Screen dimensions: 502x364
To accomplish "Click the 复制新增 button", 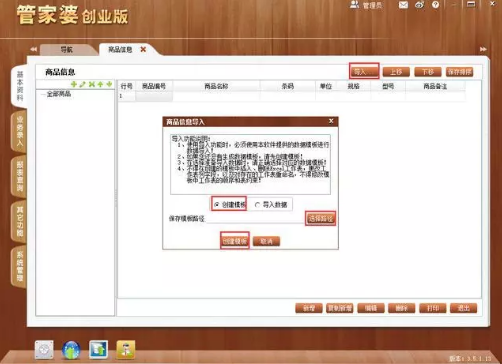I will tap(340, 308).
